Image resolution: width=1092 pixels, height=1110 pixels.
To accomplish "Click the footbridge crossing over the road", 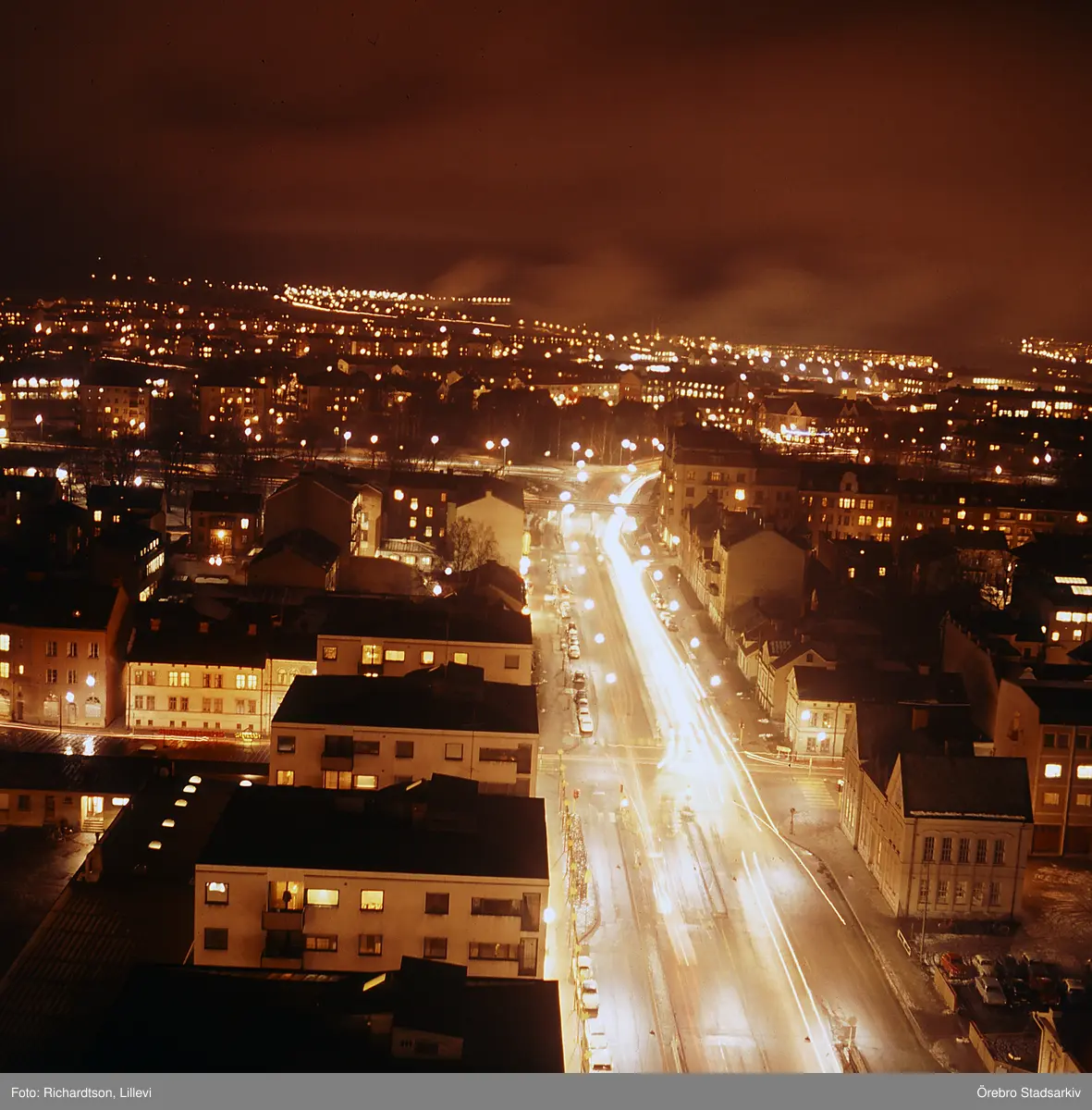I will (x=592, y=504).
